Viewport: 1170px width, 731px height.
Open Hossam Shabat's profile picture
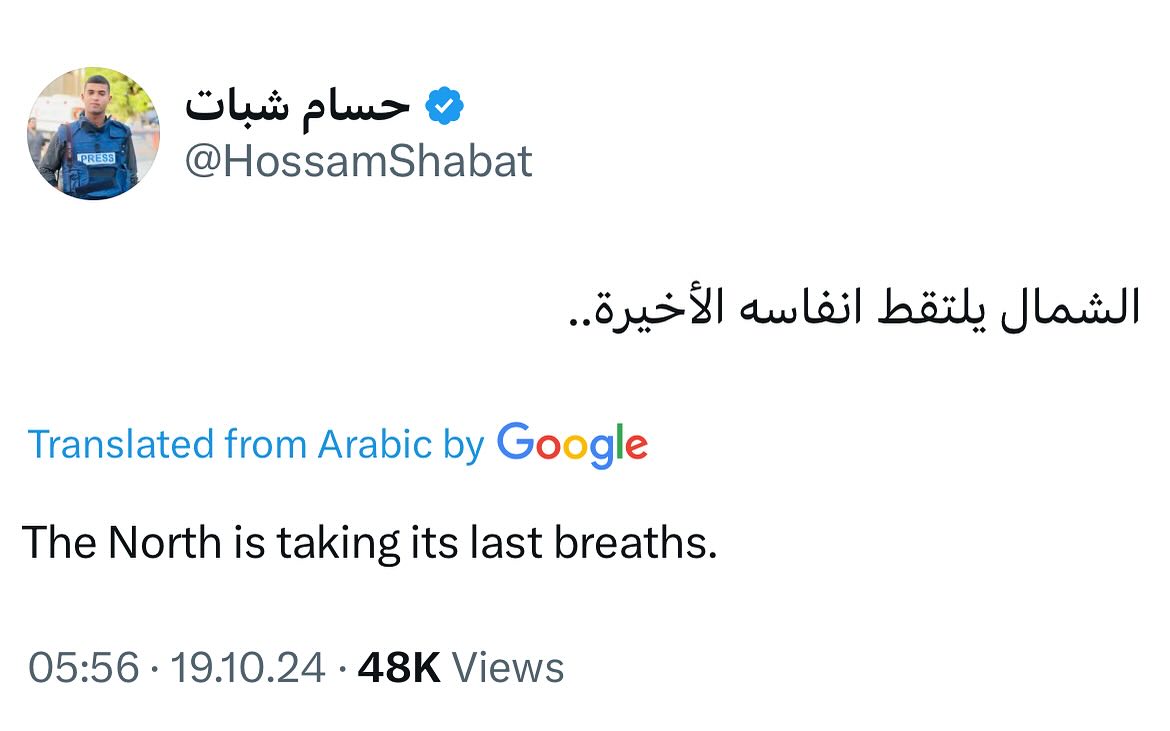click(x=93, y=134)
